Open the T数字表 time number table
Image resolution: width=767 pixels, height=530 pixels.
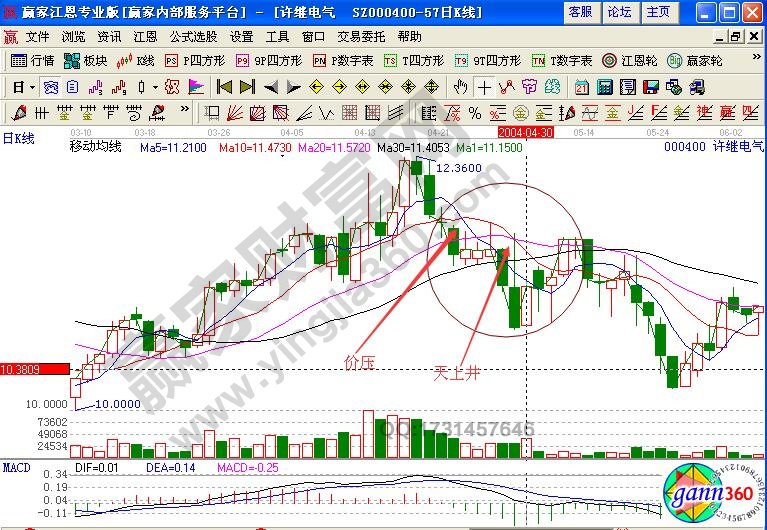562,60
